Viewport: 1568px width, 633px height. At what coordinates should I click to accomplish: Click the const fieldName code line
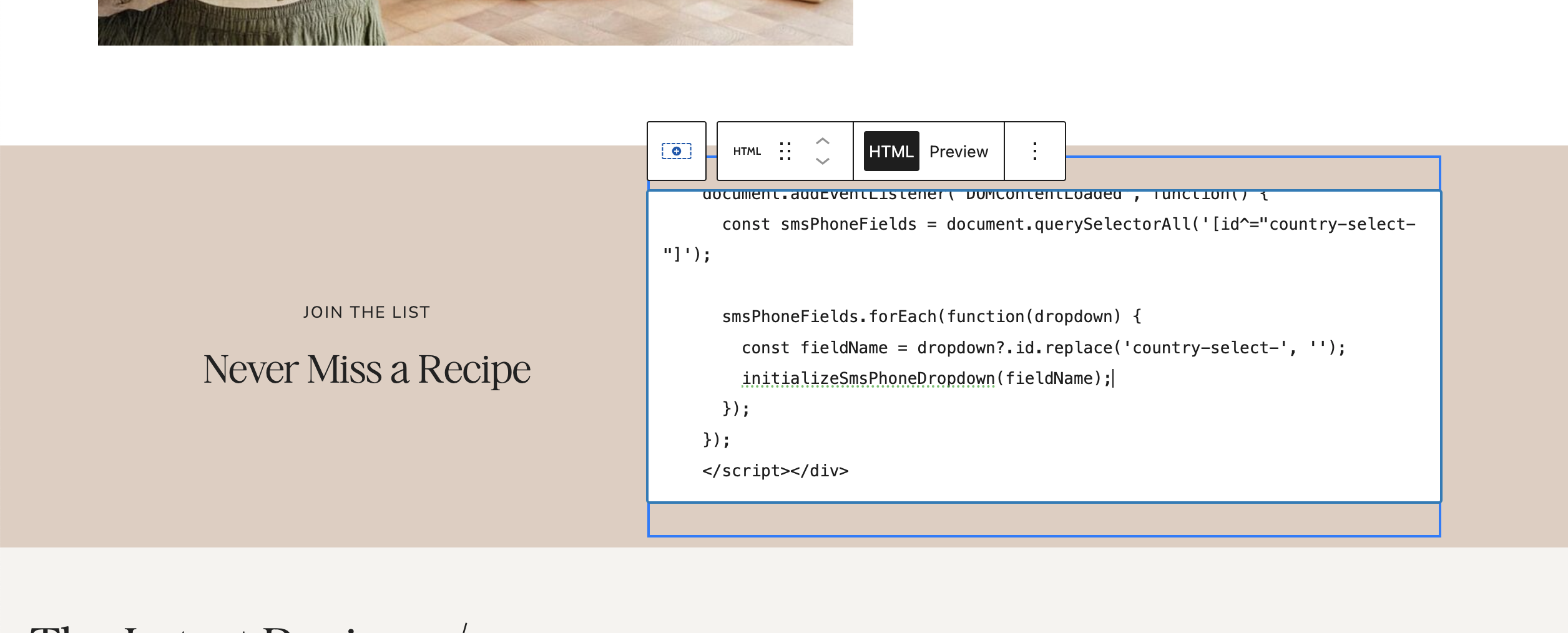(x=1044, y=348)
